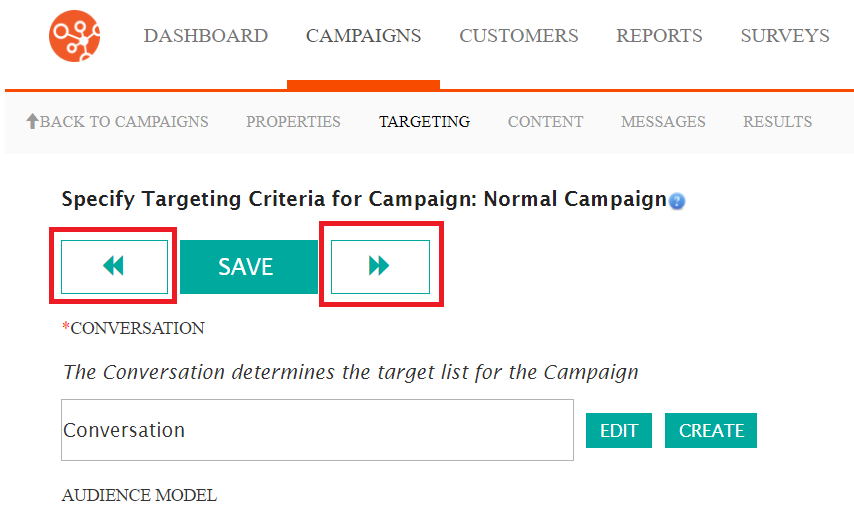
Task: Open the Reports menu item
Action: (x=659, y=36)
